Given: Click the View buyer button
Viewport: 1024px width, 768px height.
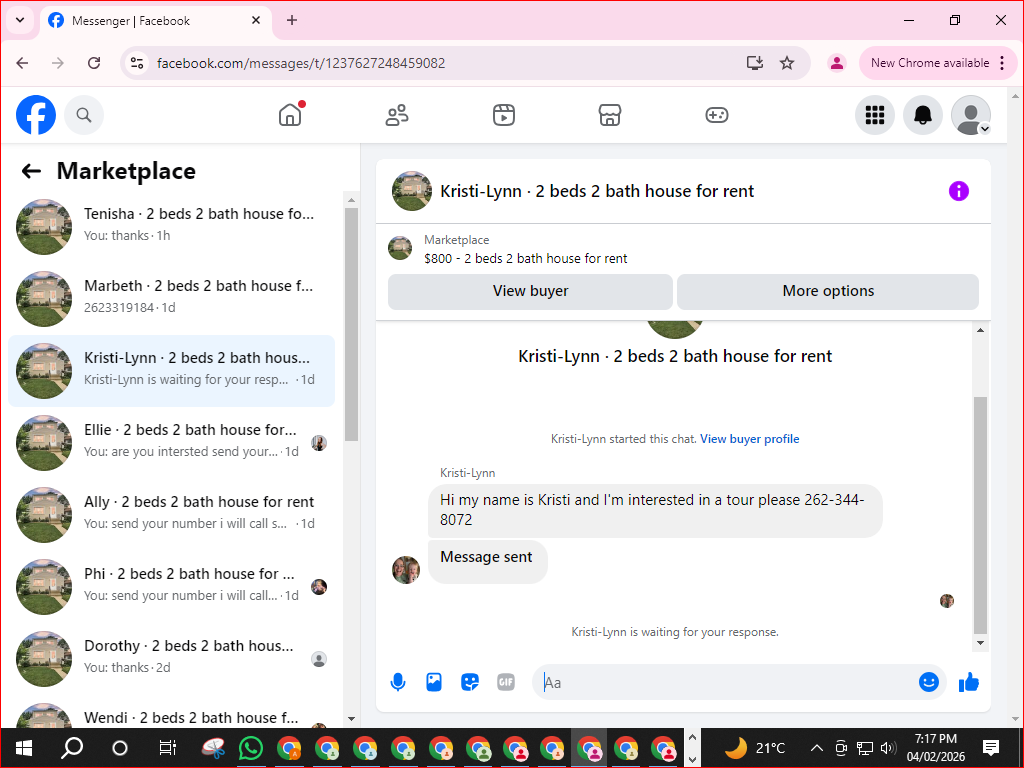Looking at the screenshot, I should coord(530,291).
